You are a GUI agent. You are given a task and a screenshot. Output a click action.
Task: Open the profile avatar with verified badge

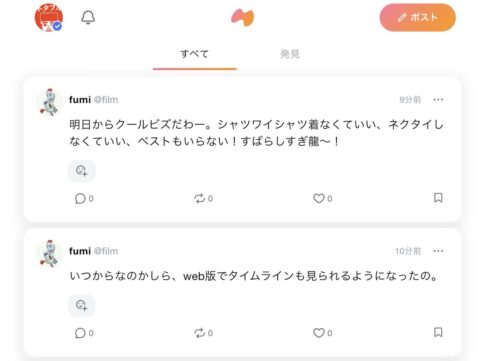(x=49, y=18)
